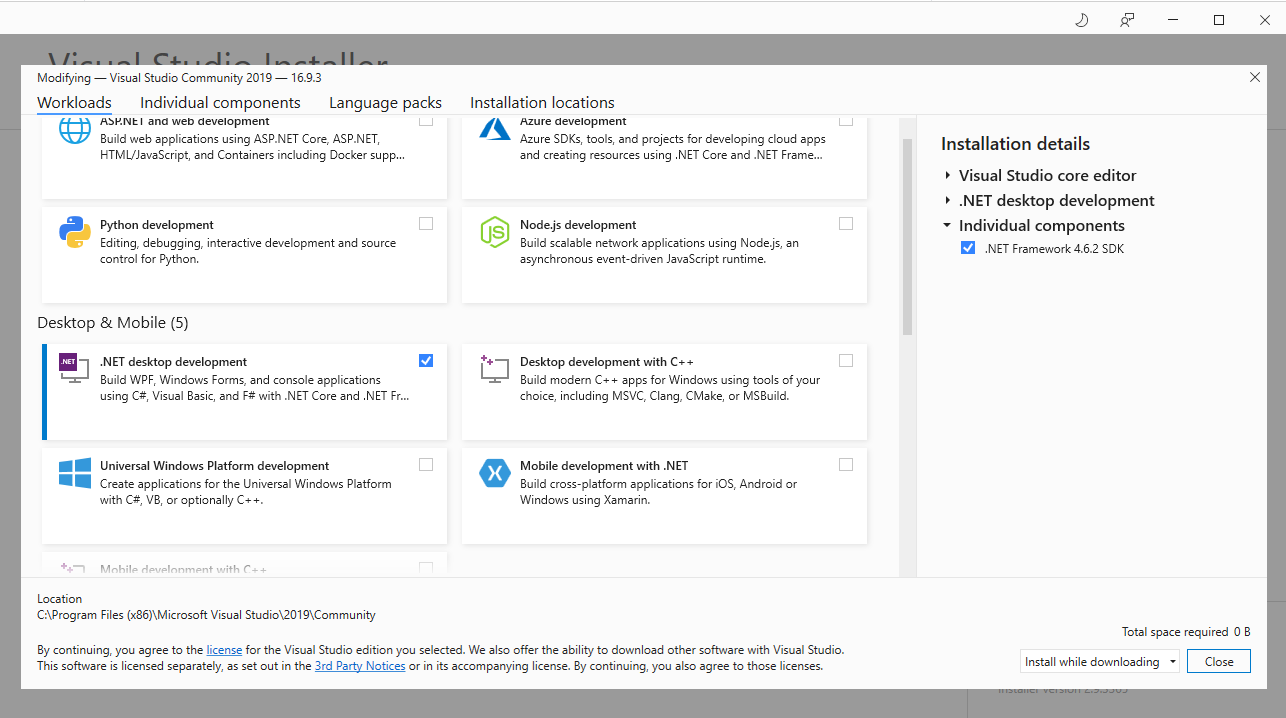Open the 3rd Party Notices link

360,665
